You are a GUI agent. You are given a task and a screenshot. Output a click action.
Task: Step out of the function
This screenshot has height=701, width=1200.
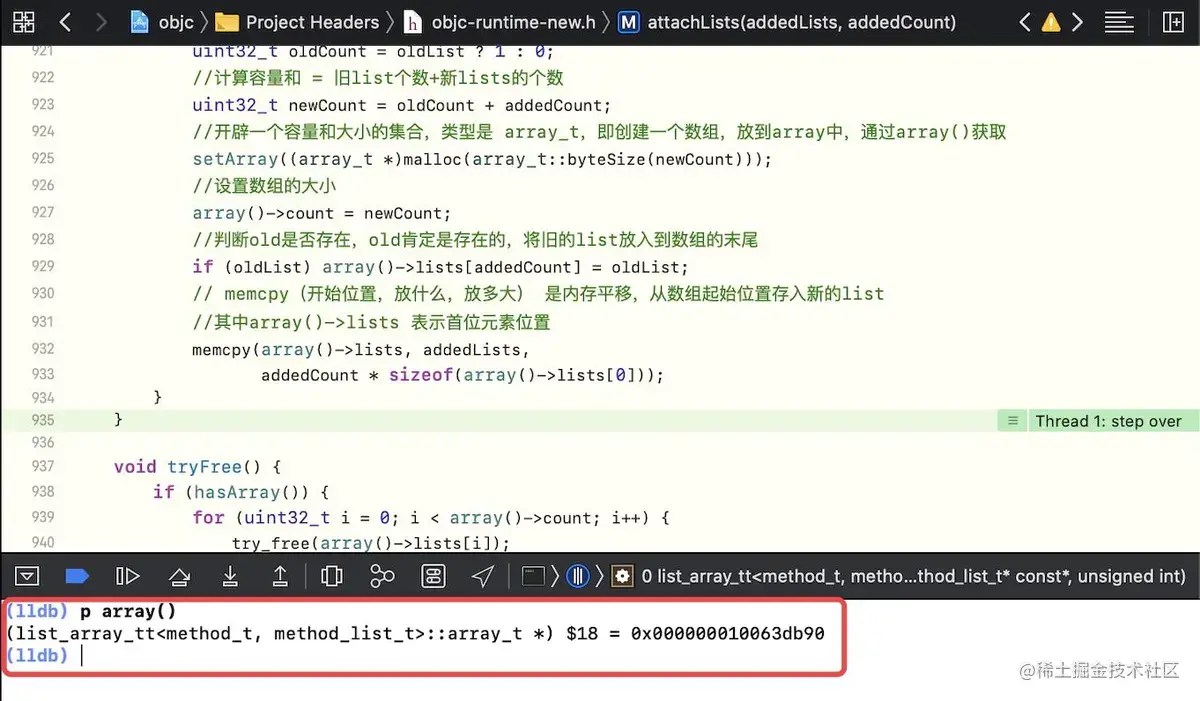[281, 576]
